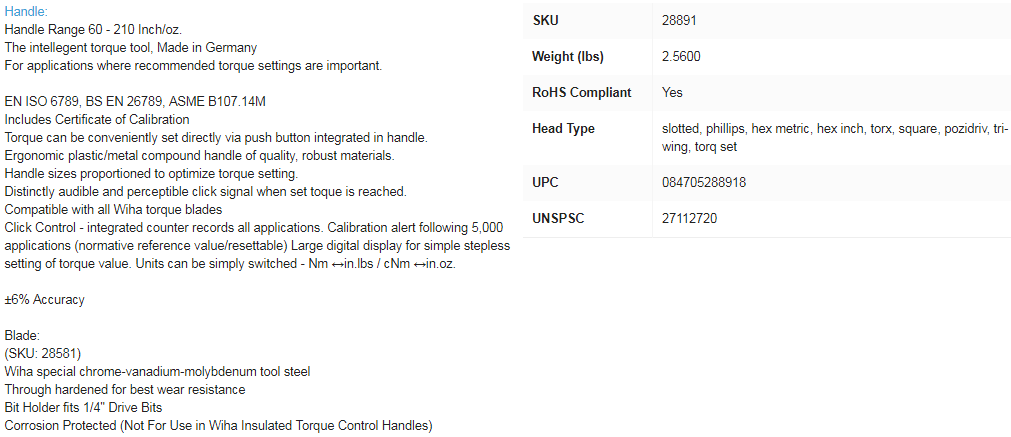Click the "(SKU: 28581)" blade reference

(43, 353)
